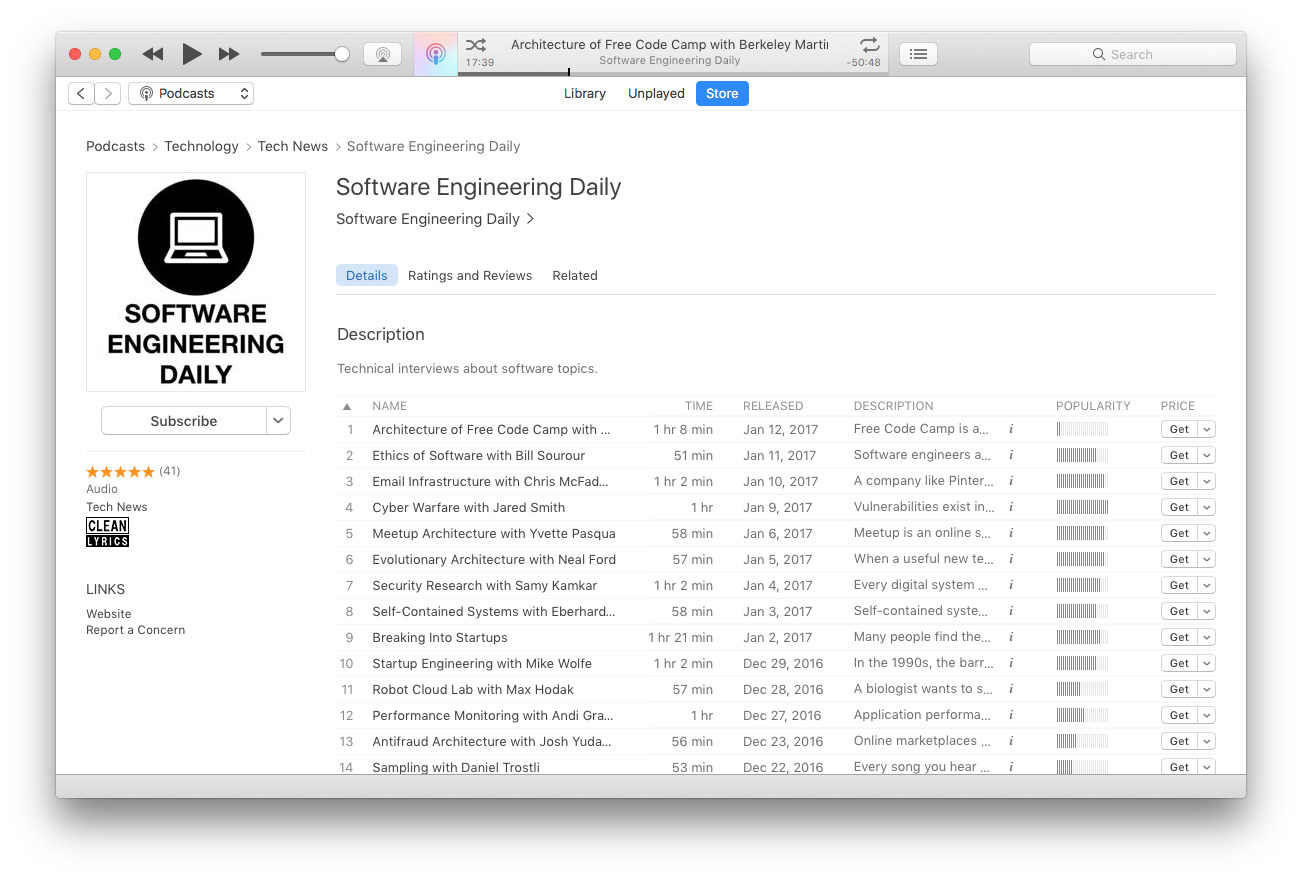Click the Play button in the toolbar

tap(192, 54)
